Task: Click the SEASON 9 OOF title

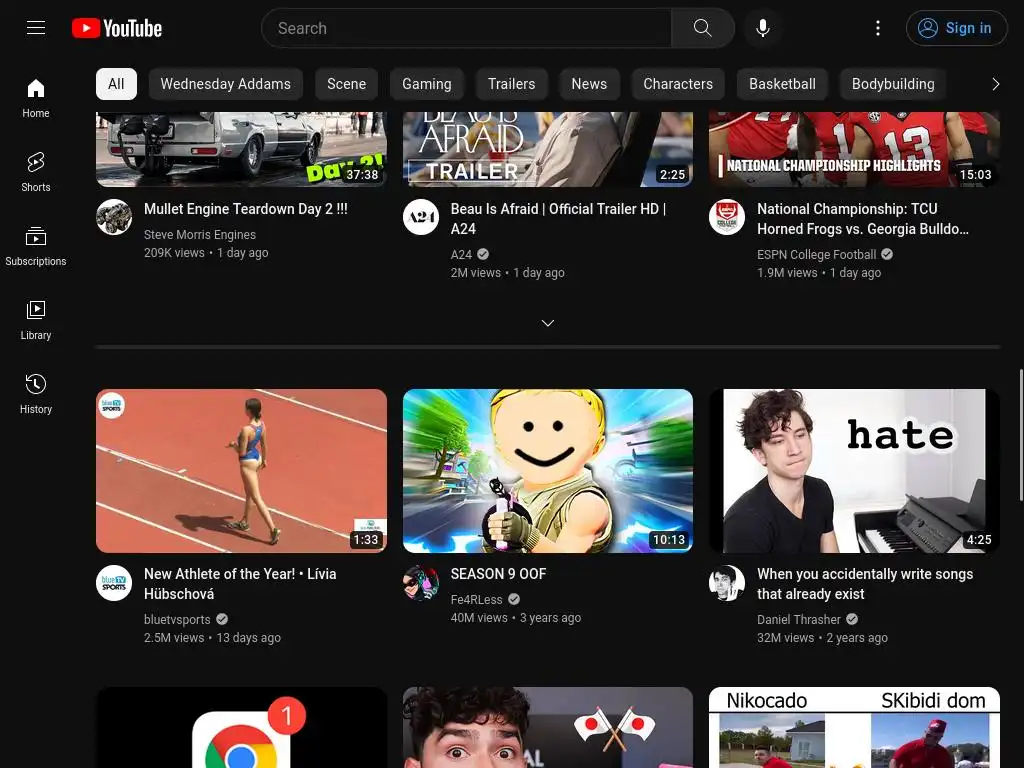Action: [x=498, y=574]
